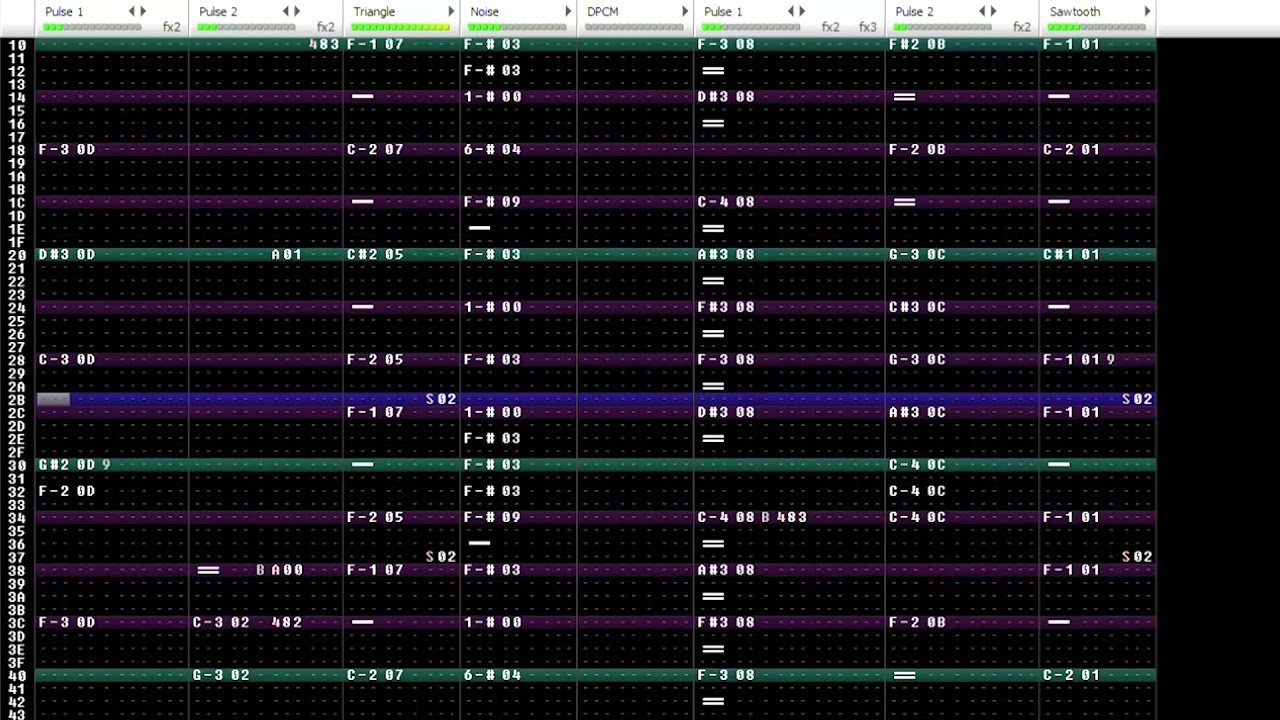
Task: Click effect 482 on row 3C
Action: (287, 622)
